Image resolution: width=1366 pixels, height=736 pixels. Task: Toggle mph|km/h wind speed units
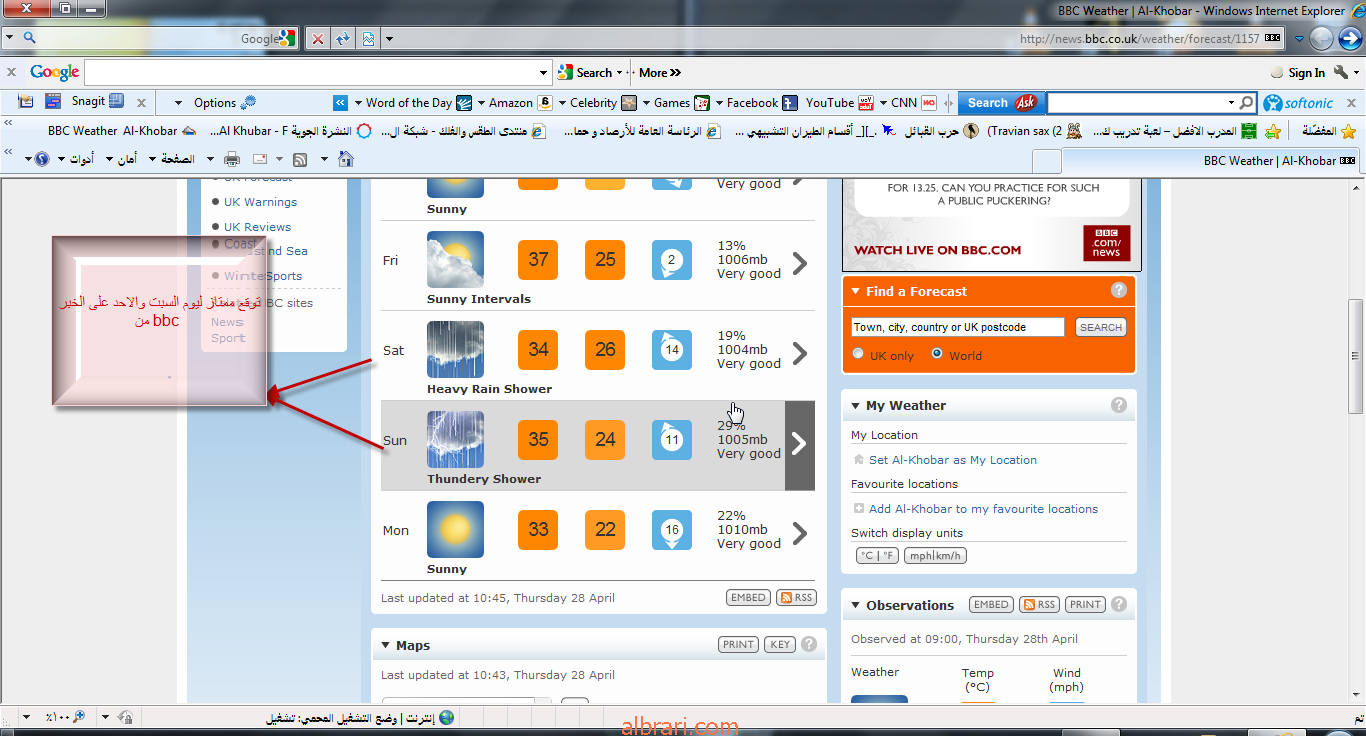(x=935, y=556)
